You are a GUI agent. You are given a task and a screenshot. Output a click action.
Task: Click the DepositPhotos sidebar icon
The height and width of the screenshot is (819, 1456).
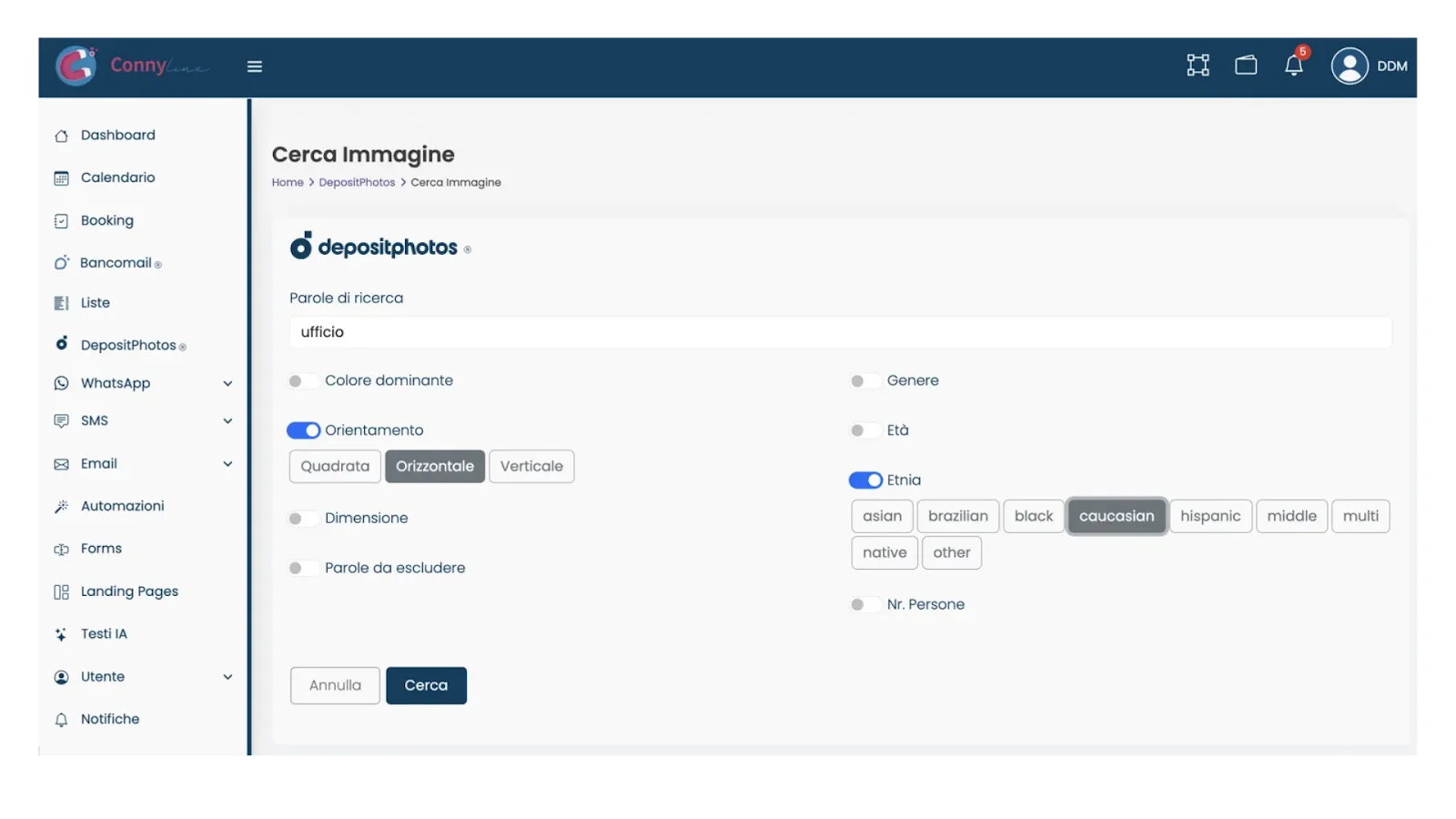pyautogui.click(x=61, y=344)
